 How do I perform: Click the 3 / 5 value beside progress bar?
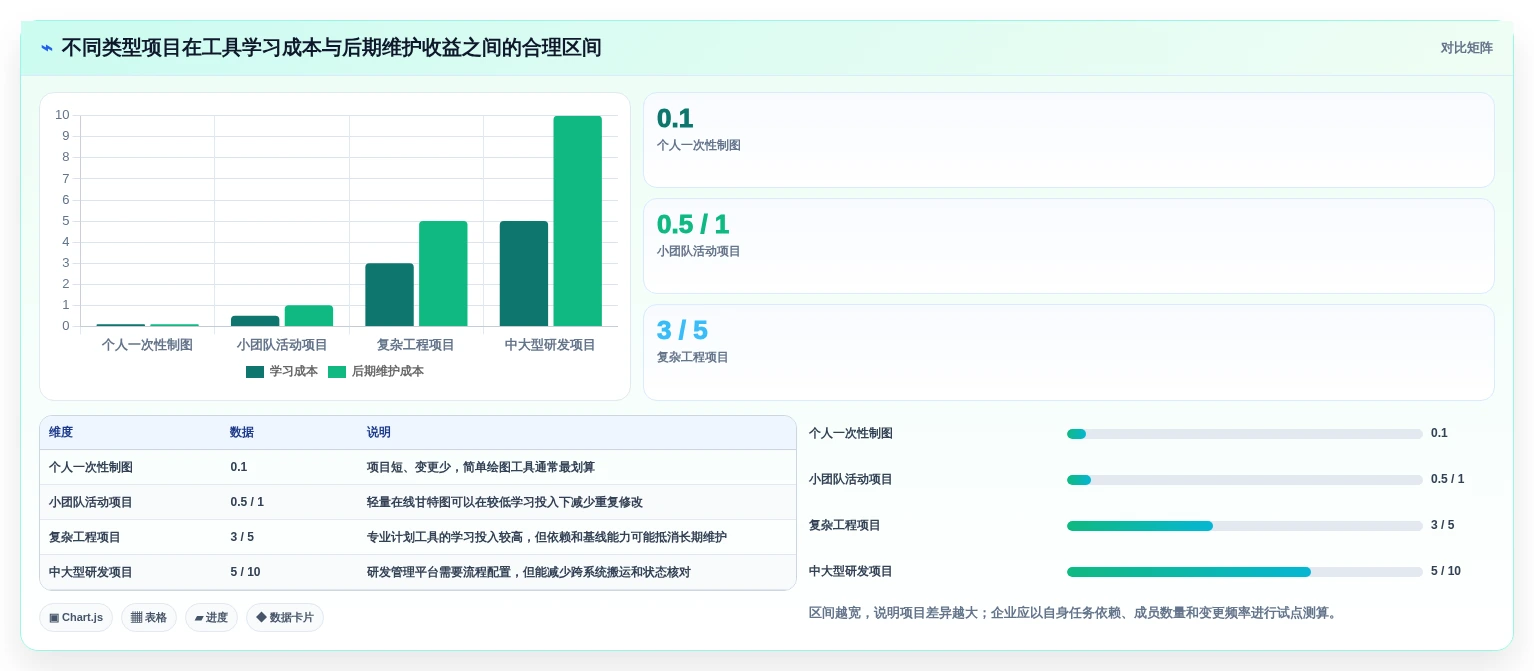point(1443,525)
